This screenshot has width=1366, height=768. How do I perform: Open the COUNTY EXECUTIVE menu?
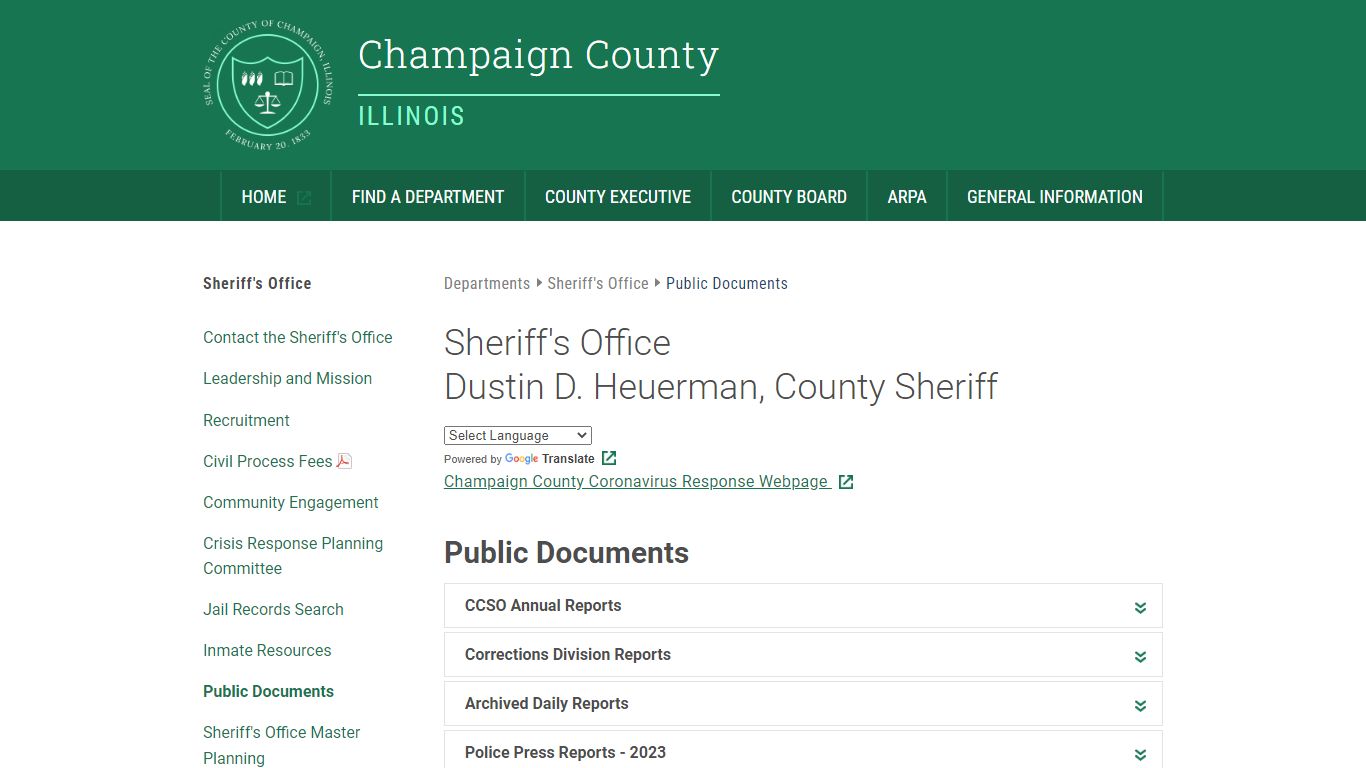618,196
